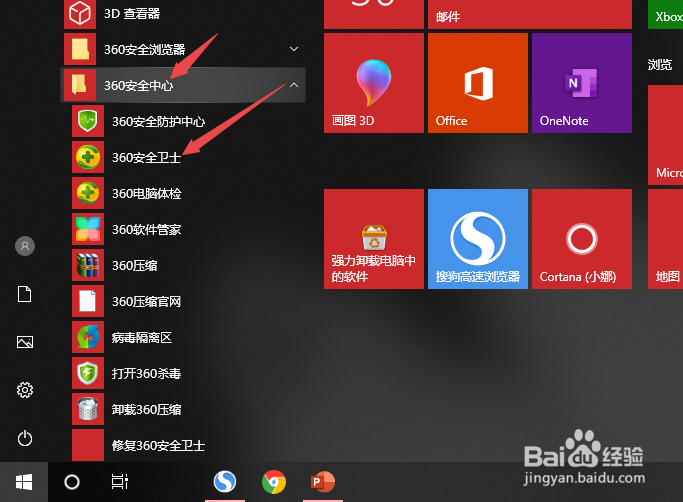Launch the OneNote tile
Viewport: 683px width, 502px height.
point(582,83)
